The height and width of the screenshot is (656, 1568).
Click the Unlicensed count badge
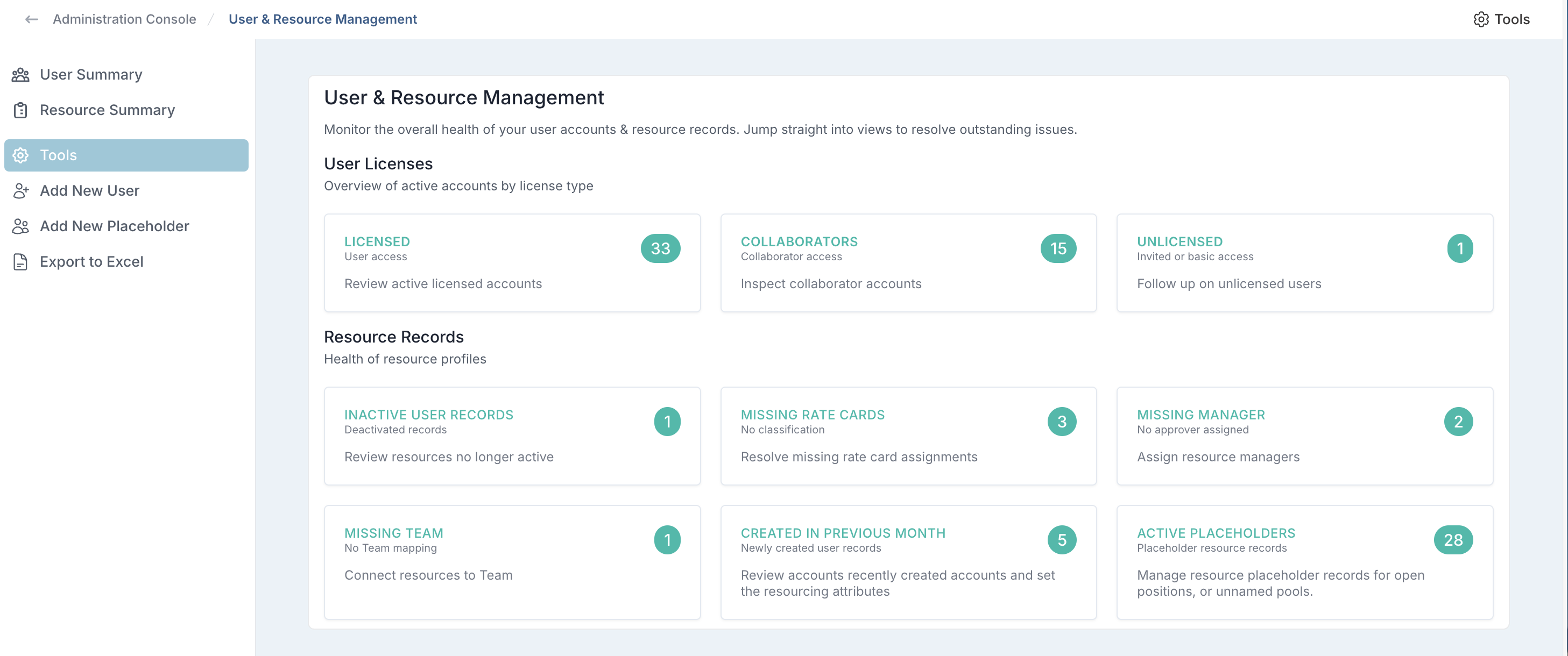point(1459,248)
